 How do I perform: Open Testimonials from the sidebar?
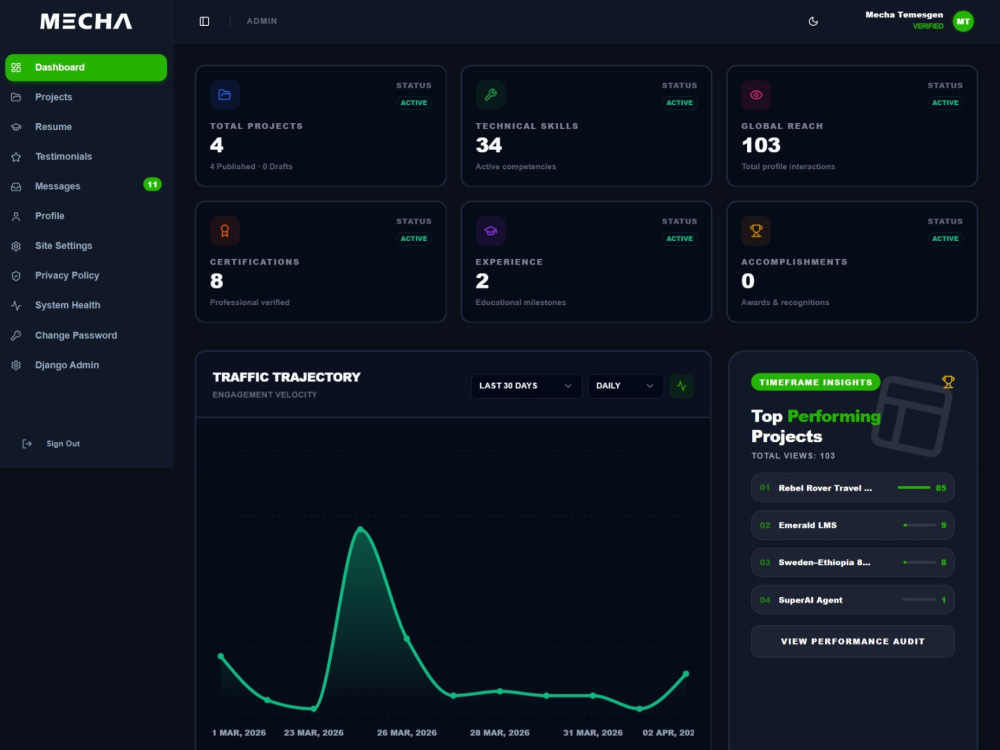pos(86,157)
